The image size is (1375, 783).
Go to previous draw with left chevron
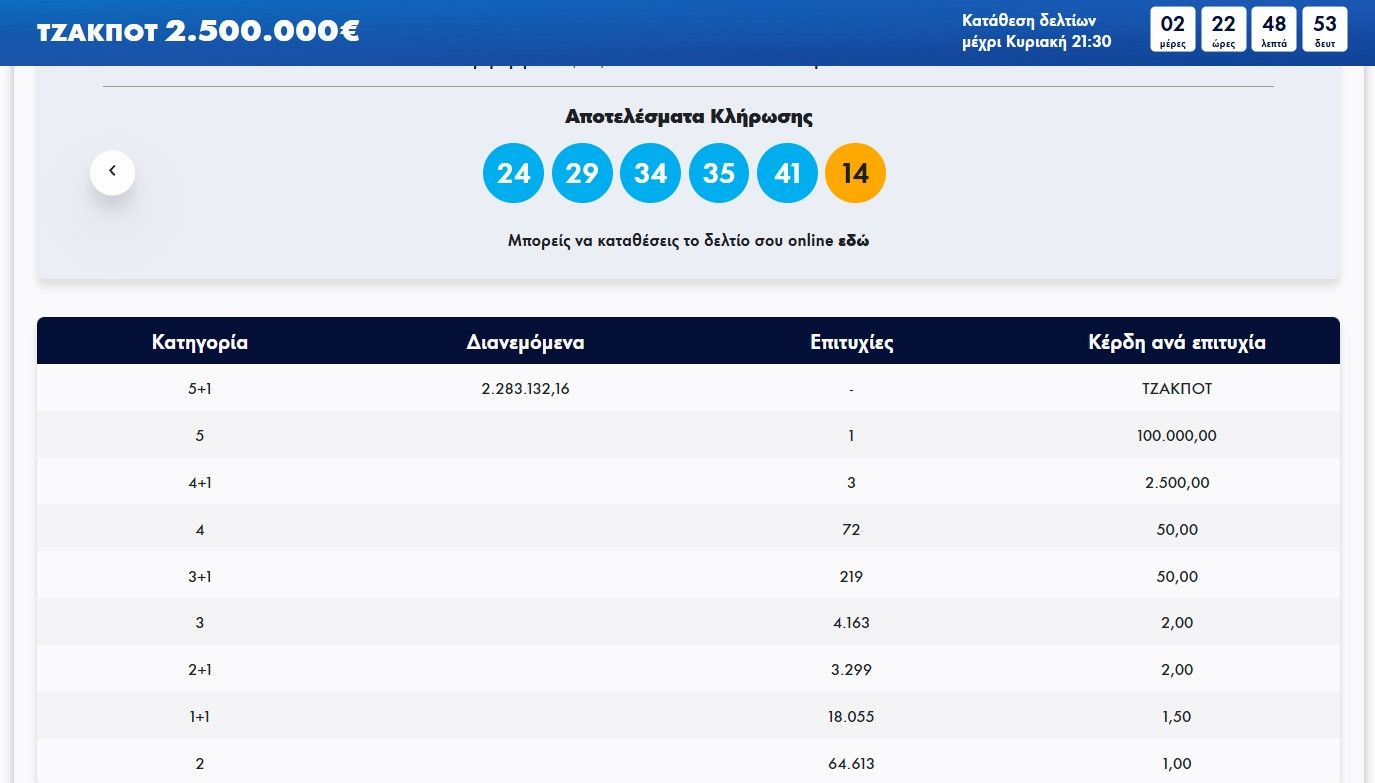tap(112, 172)
